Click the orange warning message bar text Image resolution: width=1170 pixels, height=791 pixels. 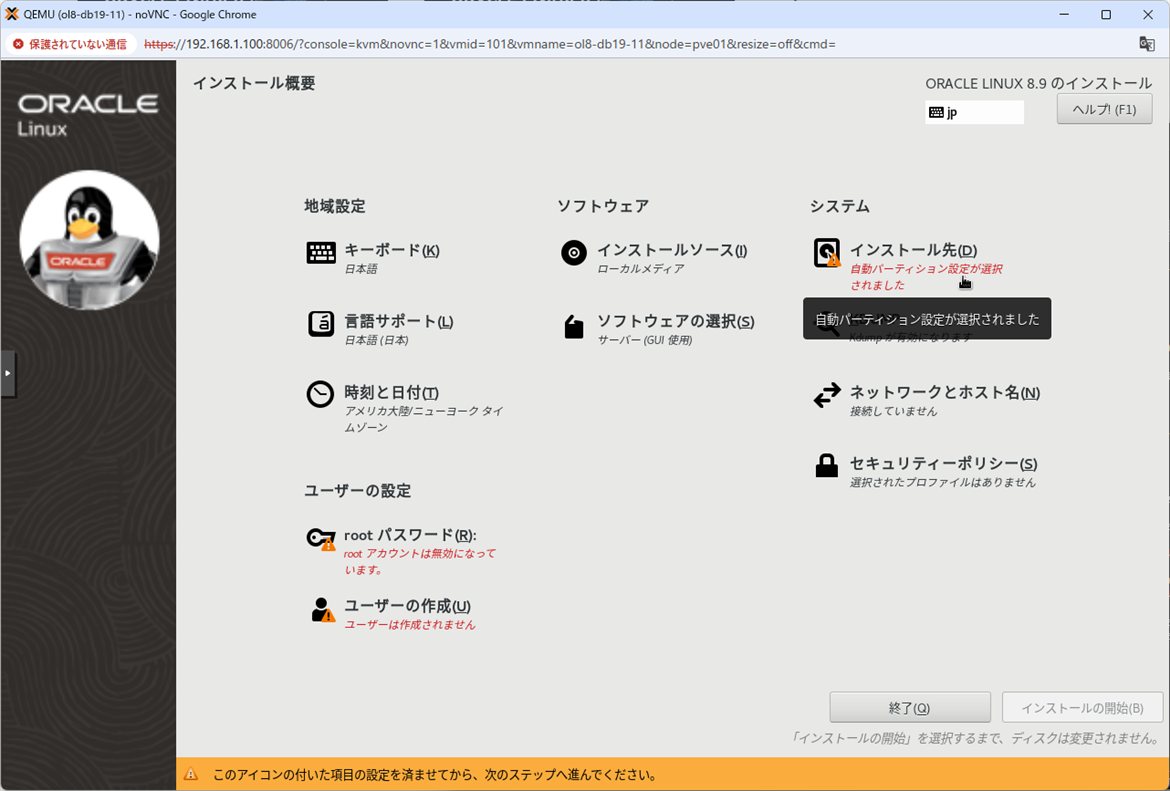(x=435, y=775)
